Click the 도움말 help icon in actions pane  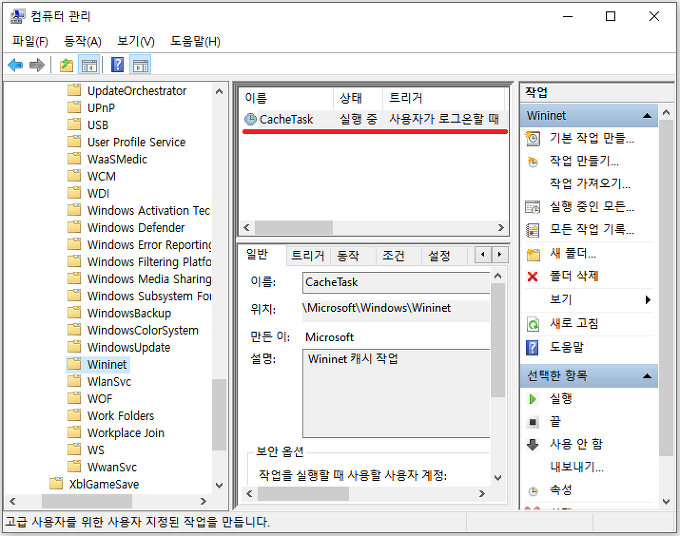pos(533,347)
